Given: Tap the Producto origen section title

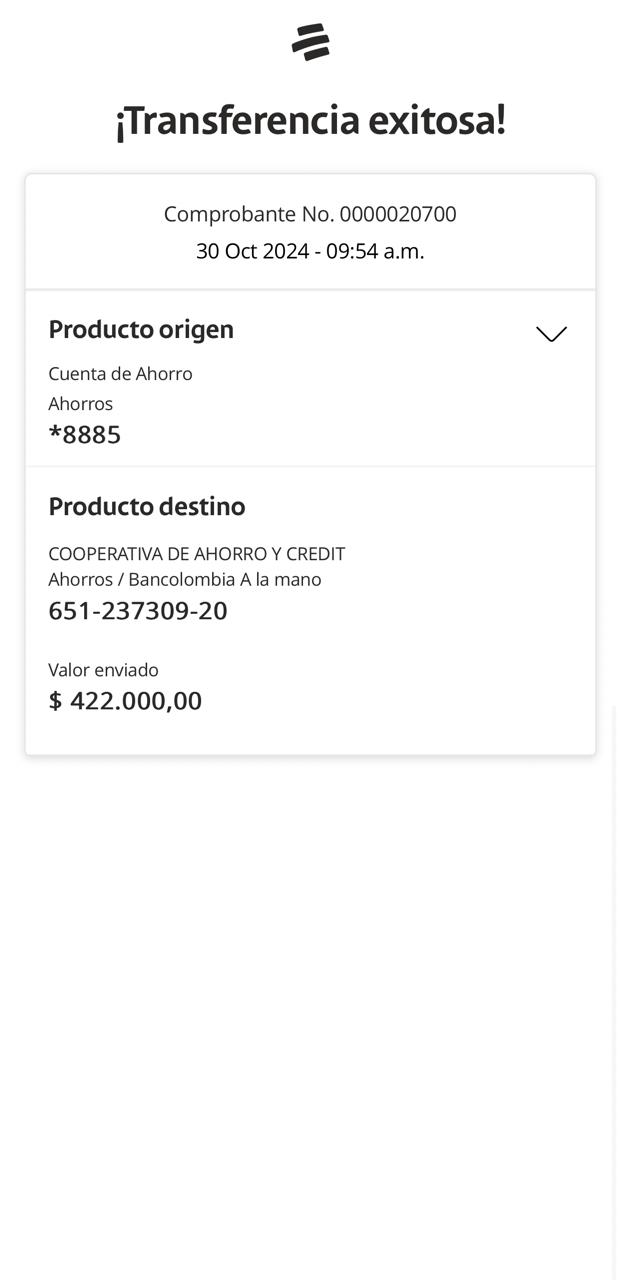Looking at the screenshot, I should [141, 329].
